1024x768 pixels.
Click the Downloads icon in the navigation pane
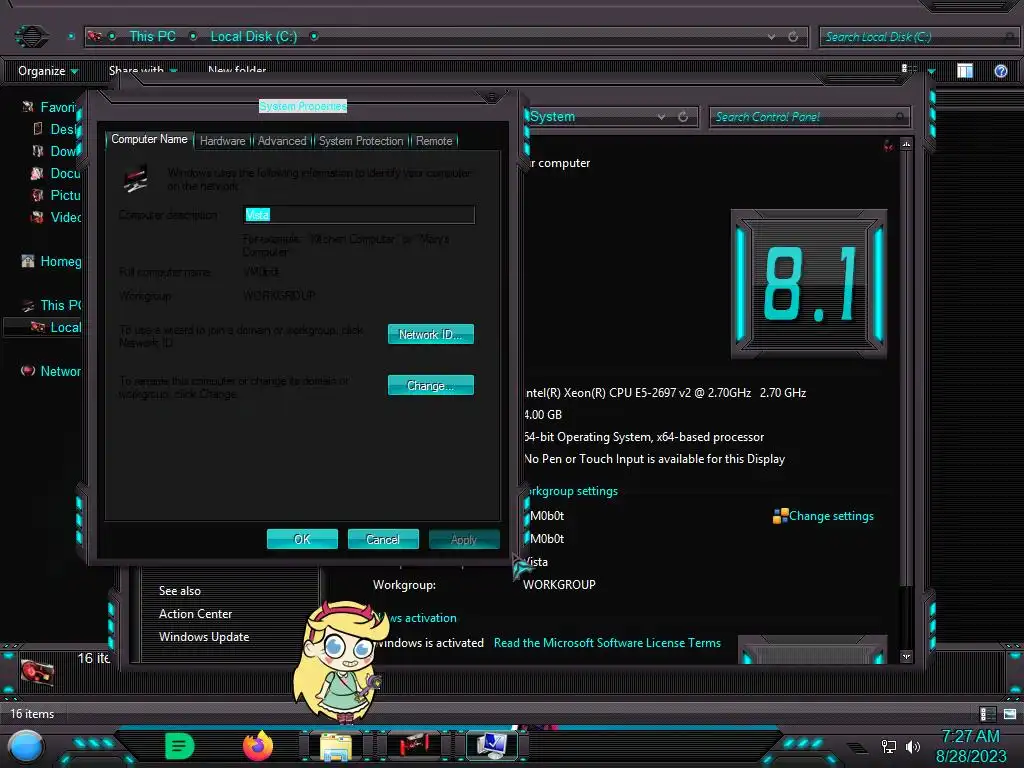[38, 151]
